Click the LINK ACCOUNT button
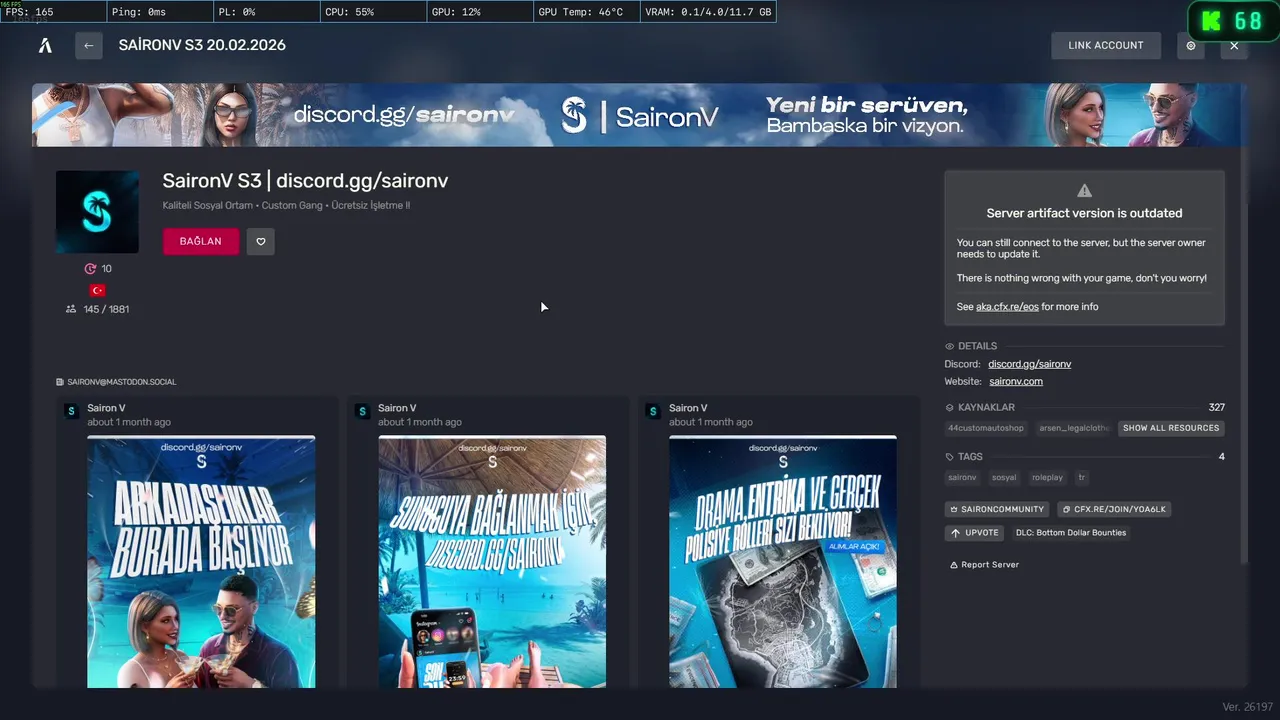The width and height of the screenshot is (1280, 720). click(1106, 45)
